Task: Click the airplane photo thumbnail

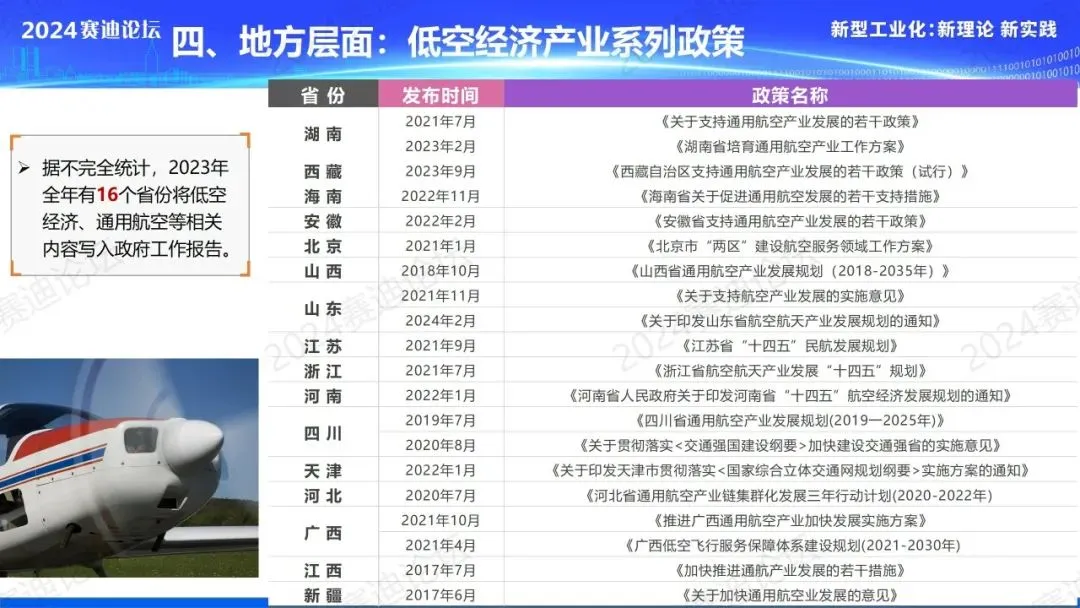Action: (x=129, y=468)
